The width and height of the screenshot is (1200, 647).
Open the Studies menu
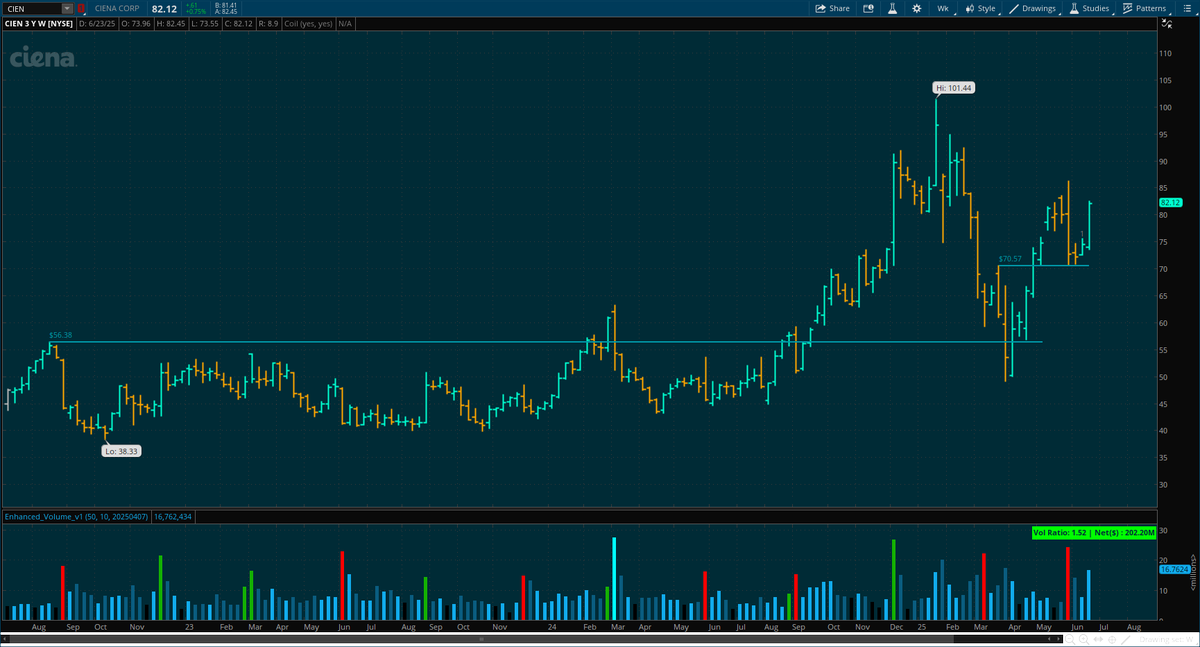click(x=1089, y=8)
